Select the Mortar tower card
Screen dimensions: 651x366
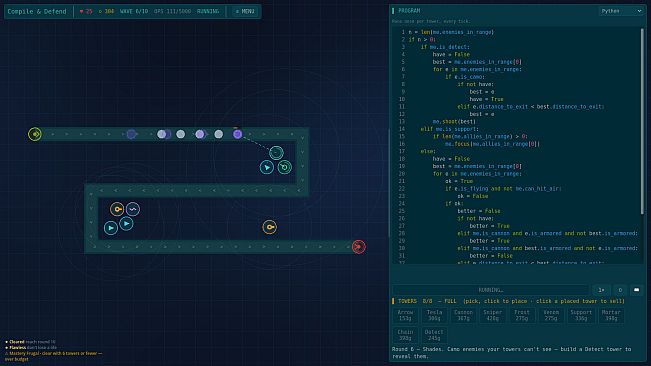click(611, 315)
